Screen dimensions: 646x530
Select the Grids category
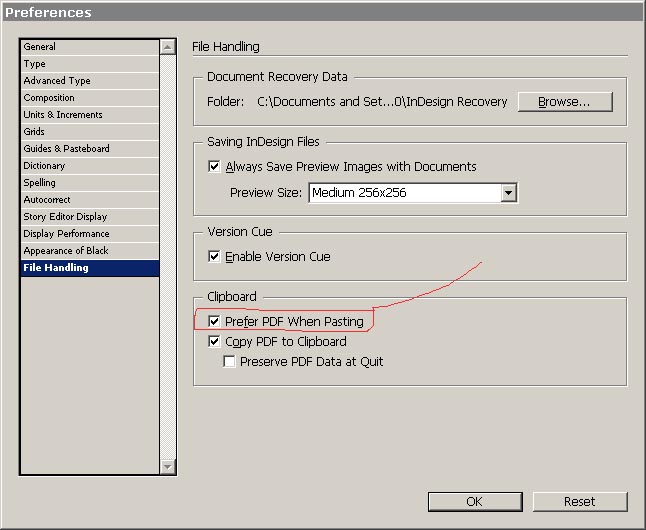(89, 132)
